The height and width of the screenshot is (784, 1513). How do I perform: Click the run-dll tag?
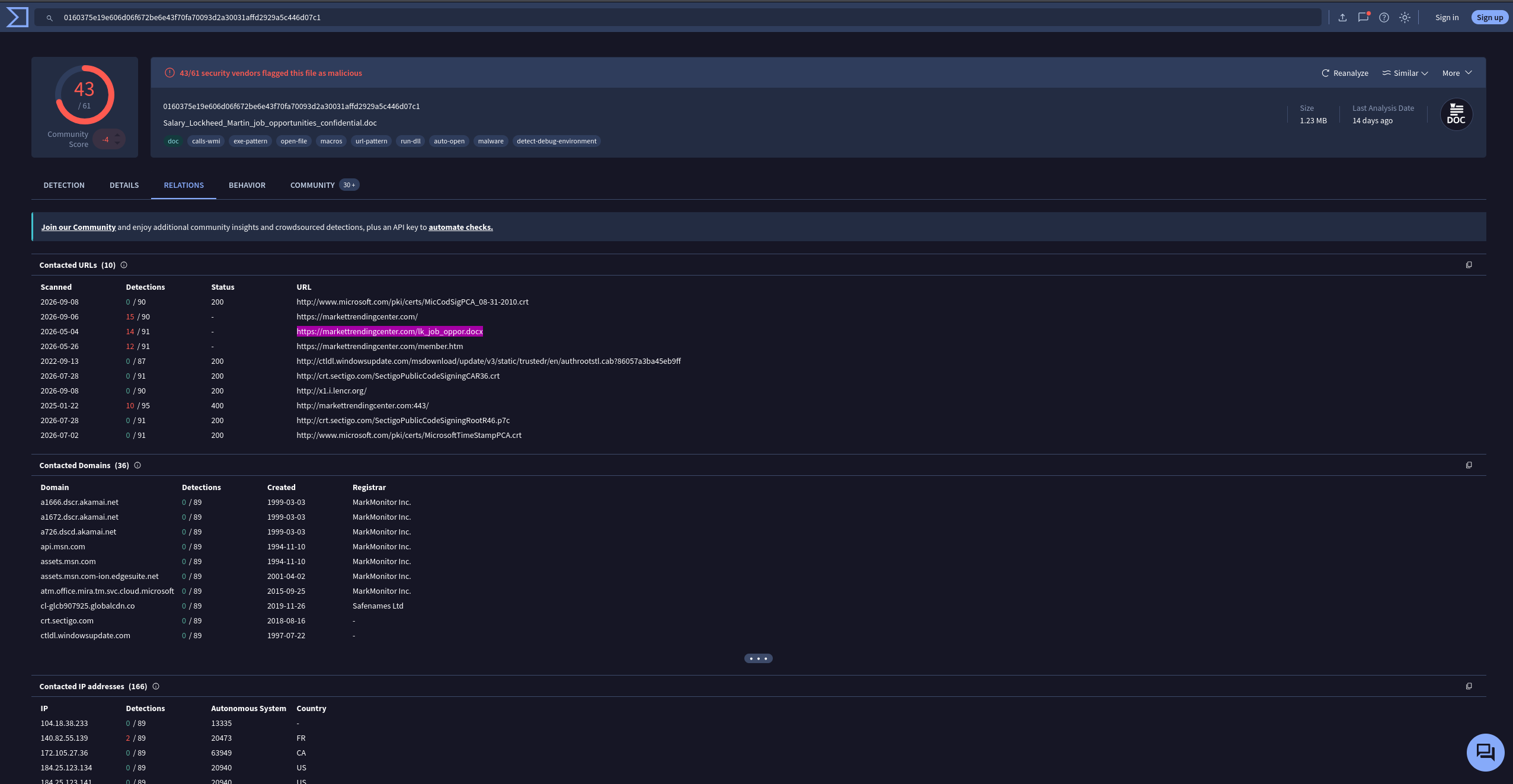coord(410,141)
